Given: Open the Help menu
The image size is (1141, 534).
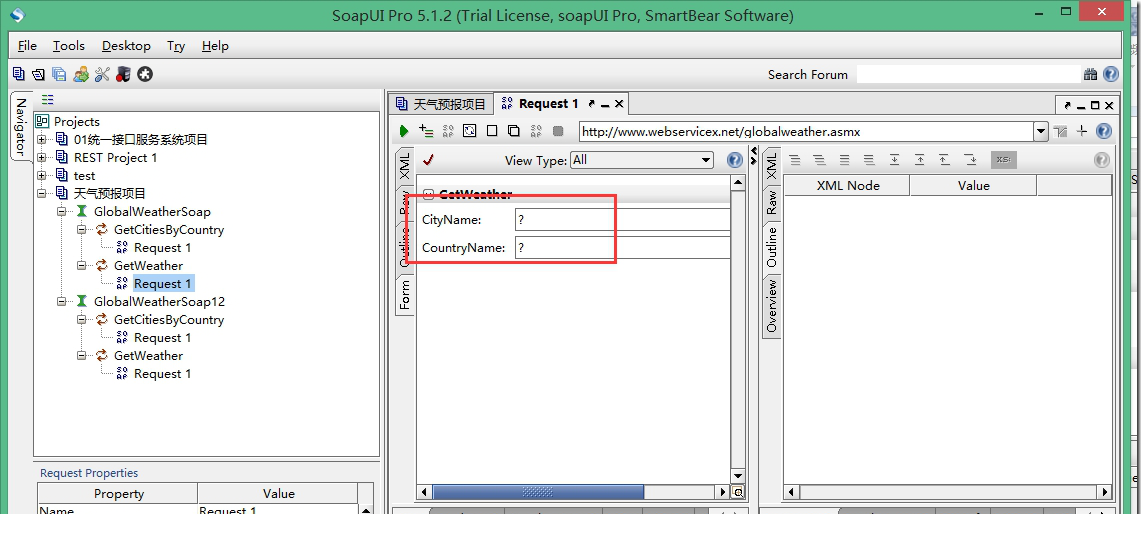Looking at the screenshot, I should point(215,46).
